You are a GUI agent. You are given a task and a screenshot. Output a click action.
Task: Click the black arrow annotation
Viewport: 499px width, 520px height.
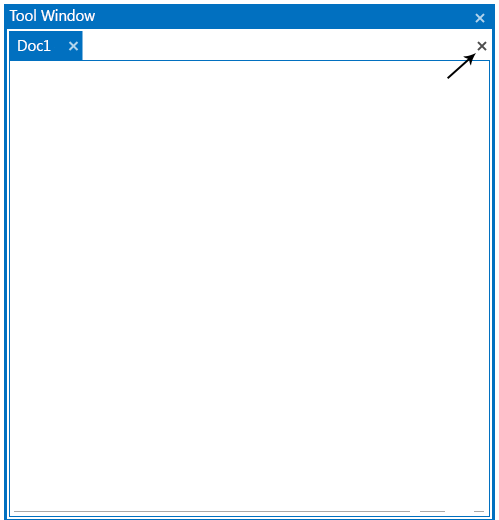[461, 66]
